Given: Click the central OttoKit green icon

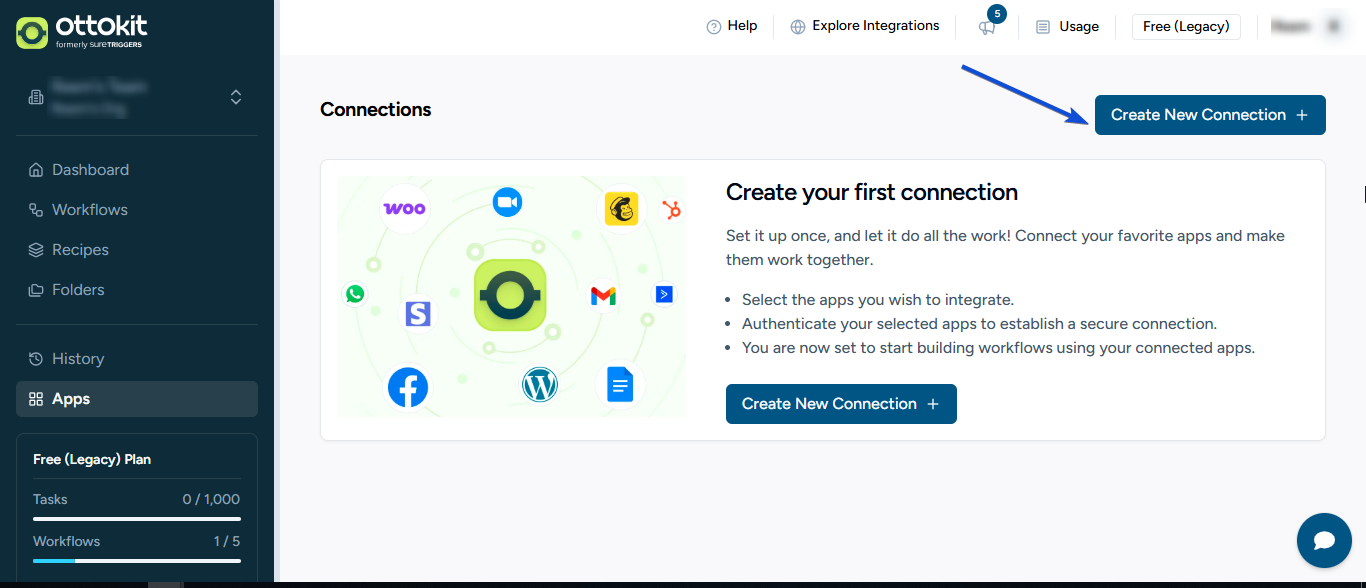Looking at the screenshot, I should pos(510,296).
